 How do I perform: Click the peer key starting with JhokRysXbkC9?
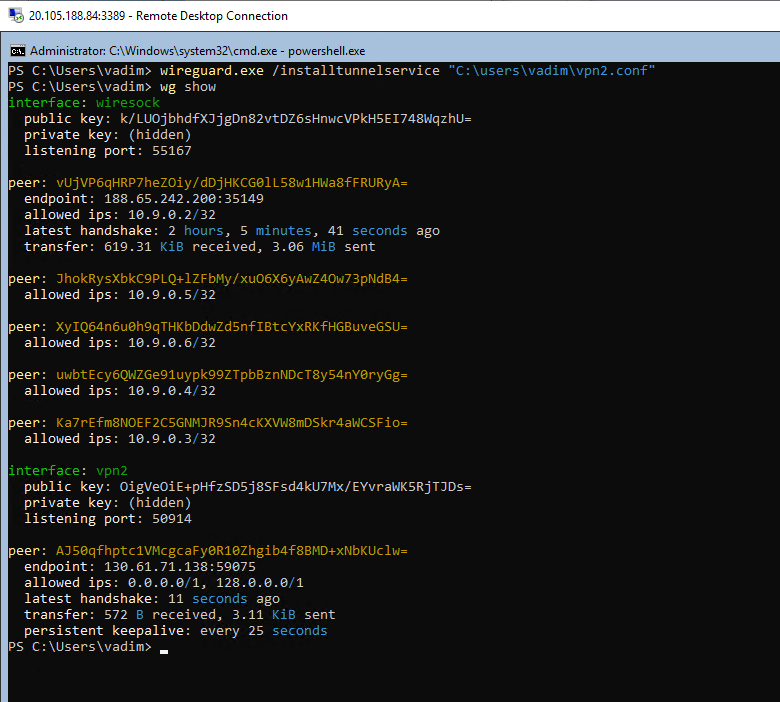[x=232, y=279]
